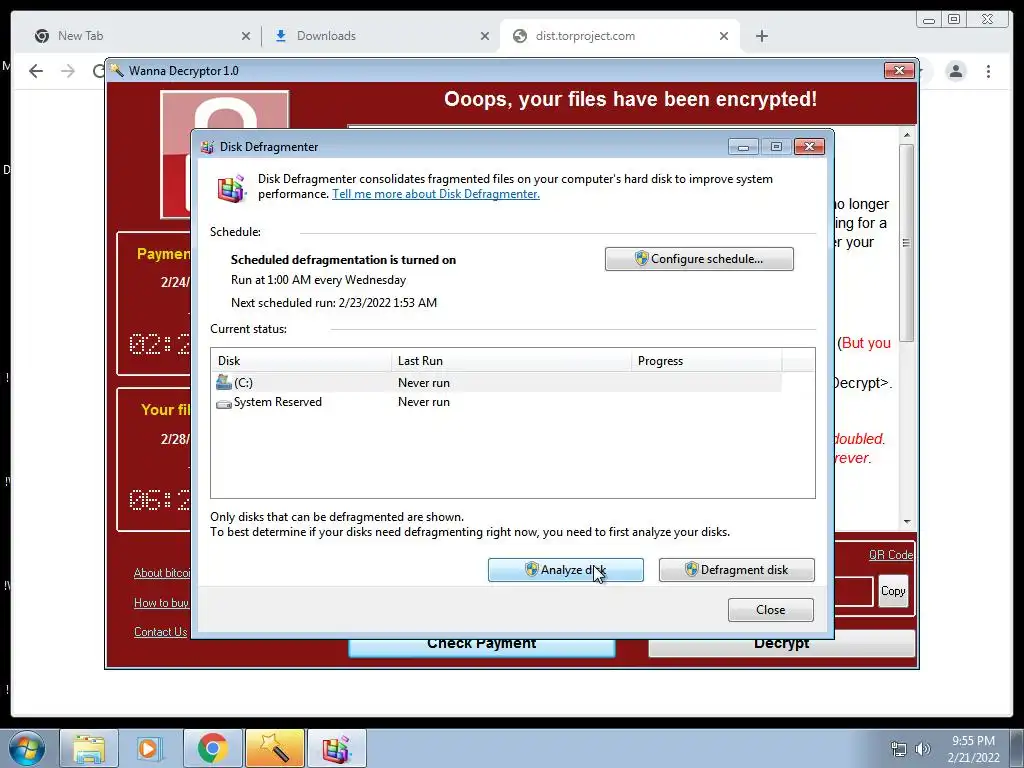Close the Downloads browser tab
Image resolution: width=1024 pixels, height=768 pixels.
(485, 36)
